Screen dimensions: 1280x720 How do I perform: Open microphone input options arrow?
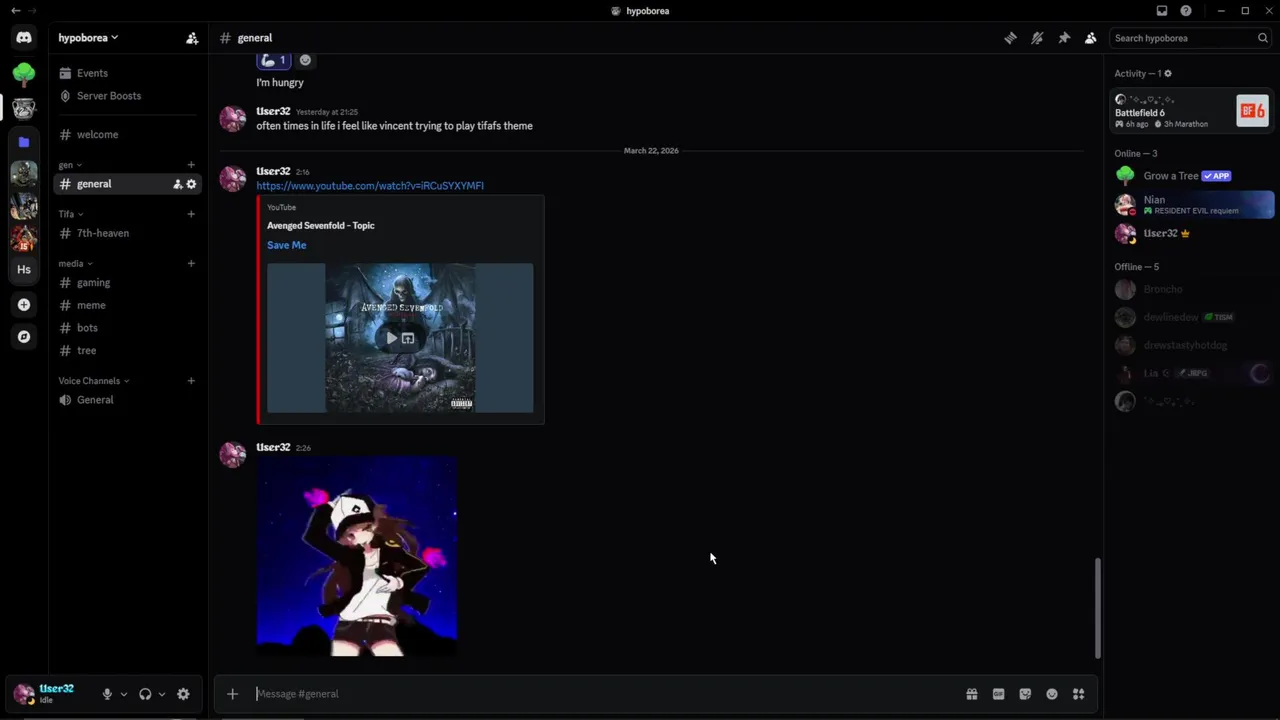[x=124, y=694]
